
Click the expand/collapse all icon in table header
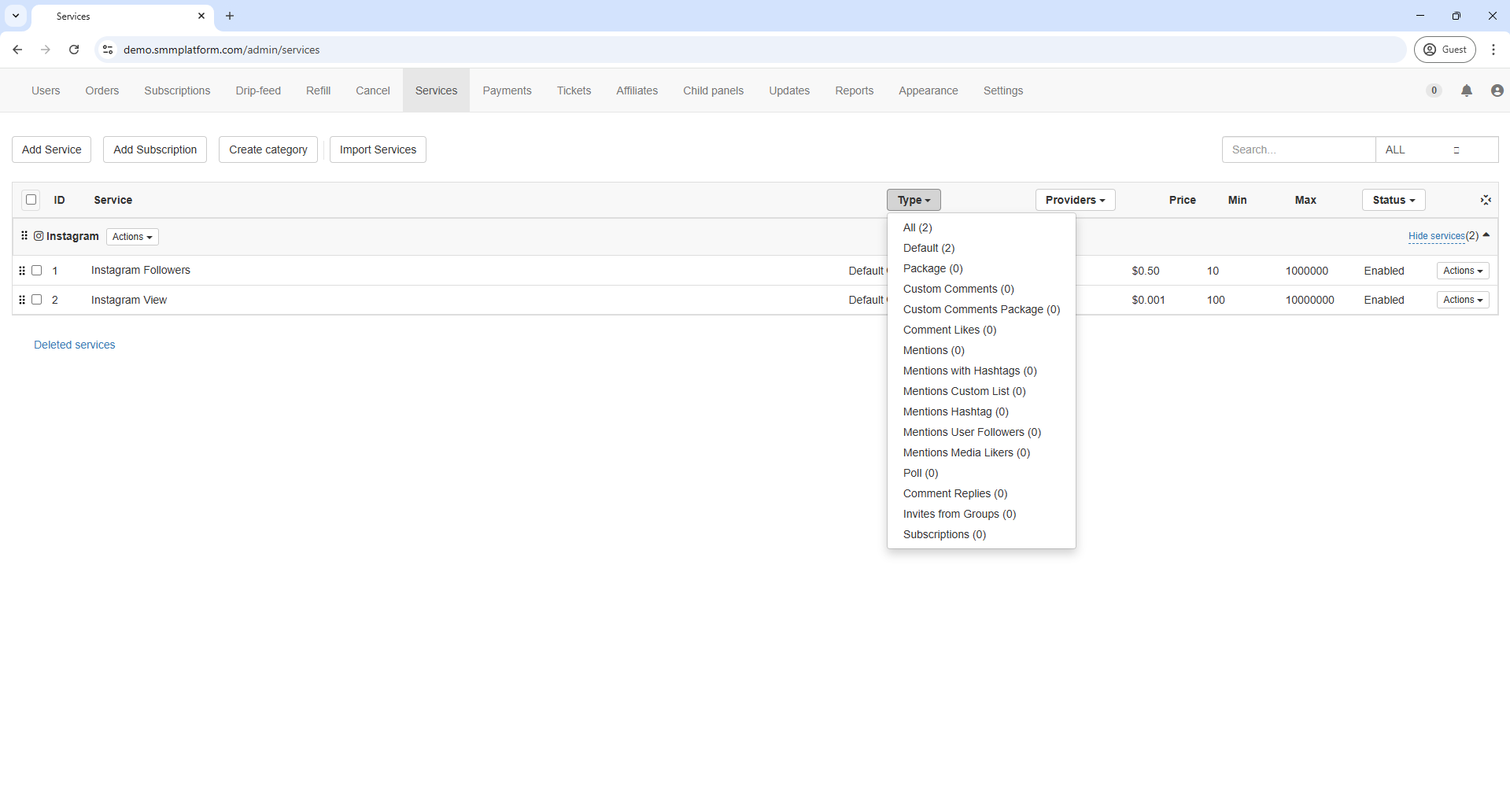point(1485,200)
